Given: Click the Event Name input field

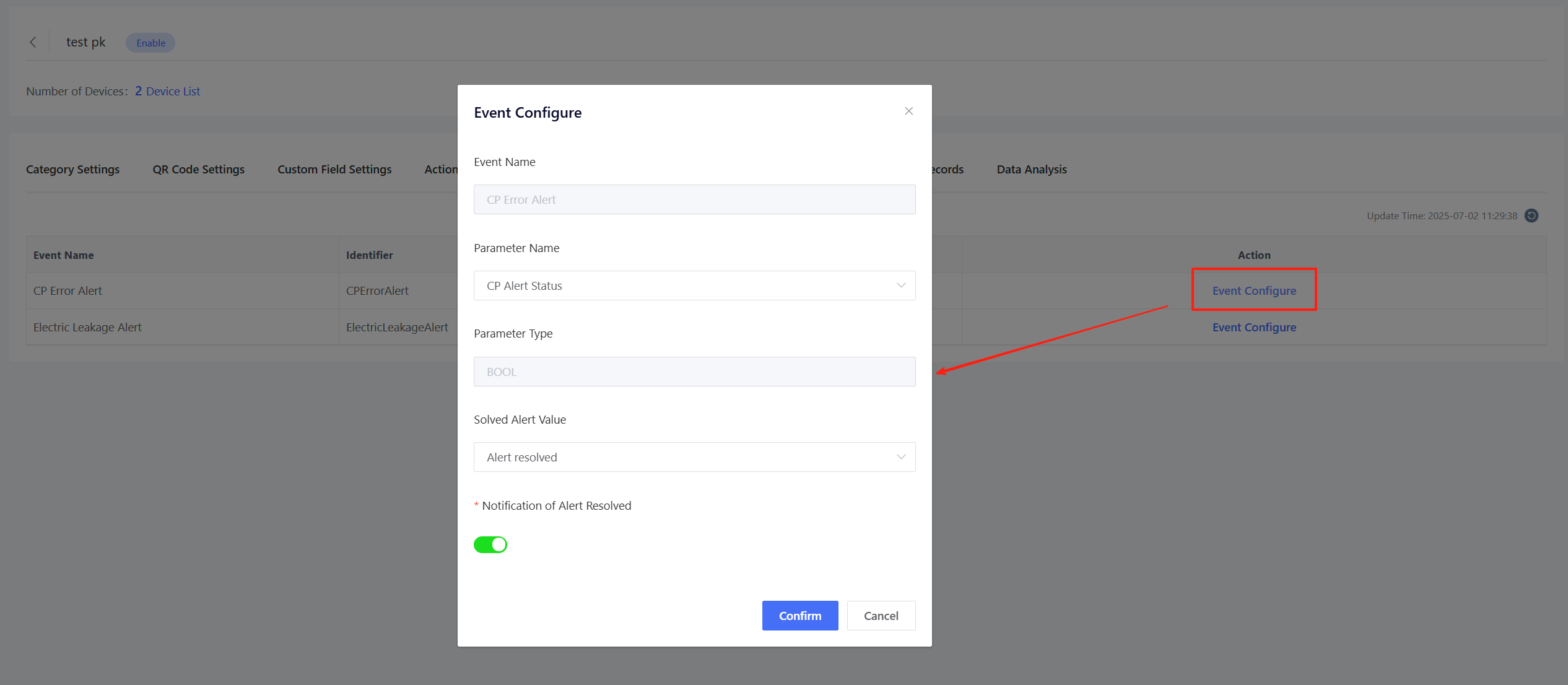Looking at the screenshot, I should point(694,199).
